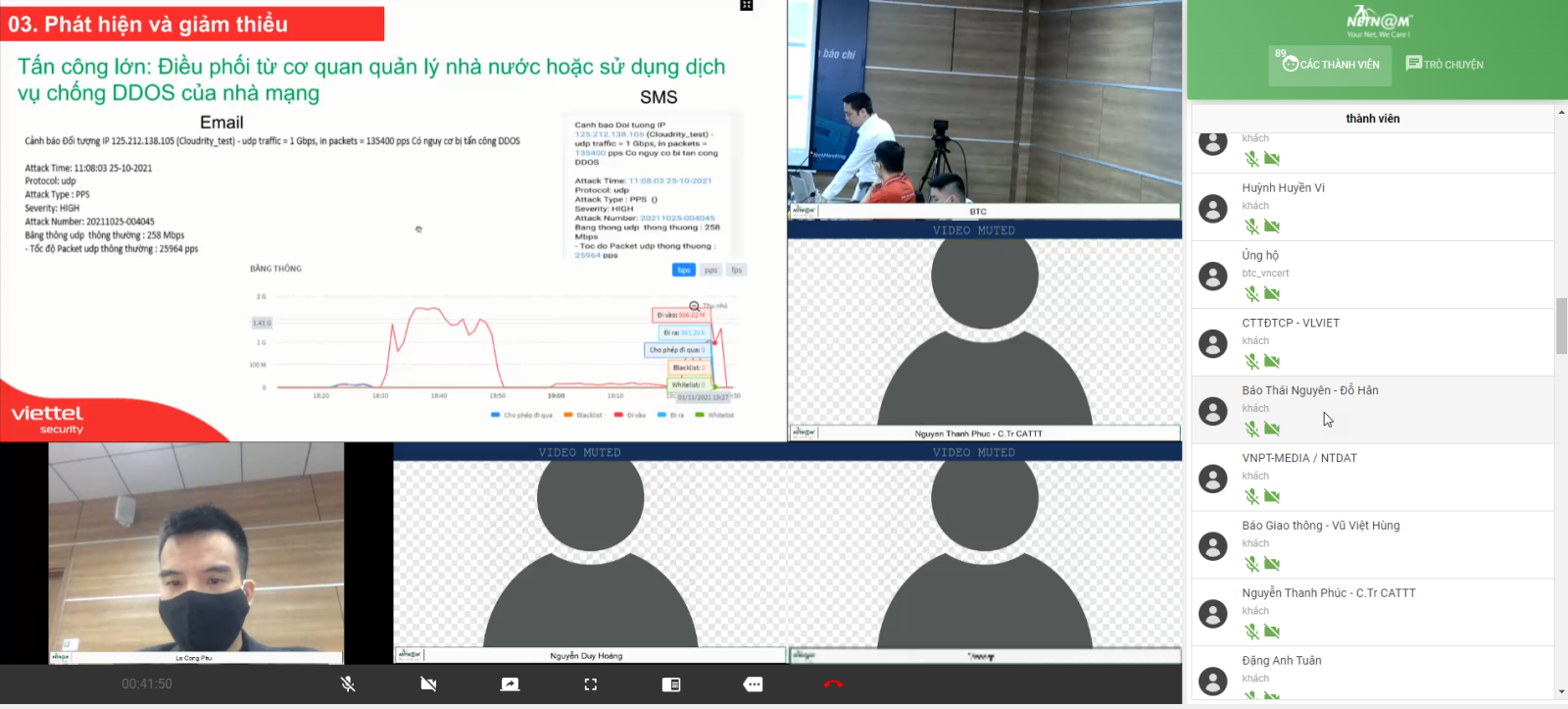The image size is (1568, 709).
Task: Select the BTC video tile
Action: pos(985,109)
